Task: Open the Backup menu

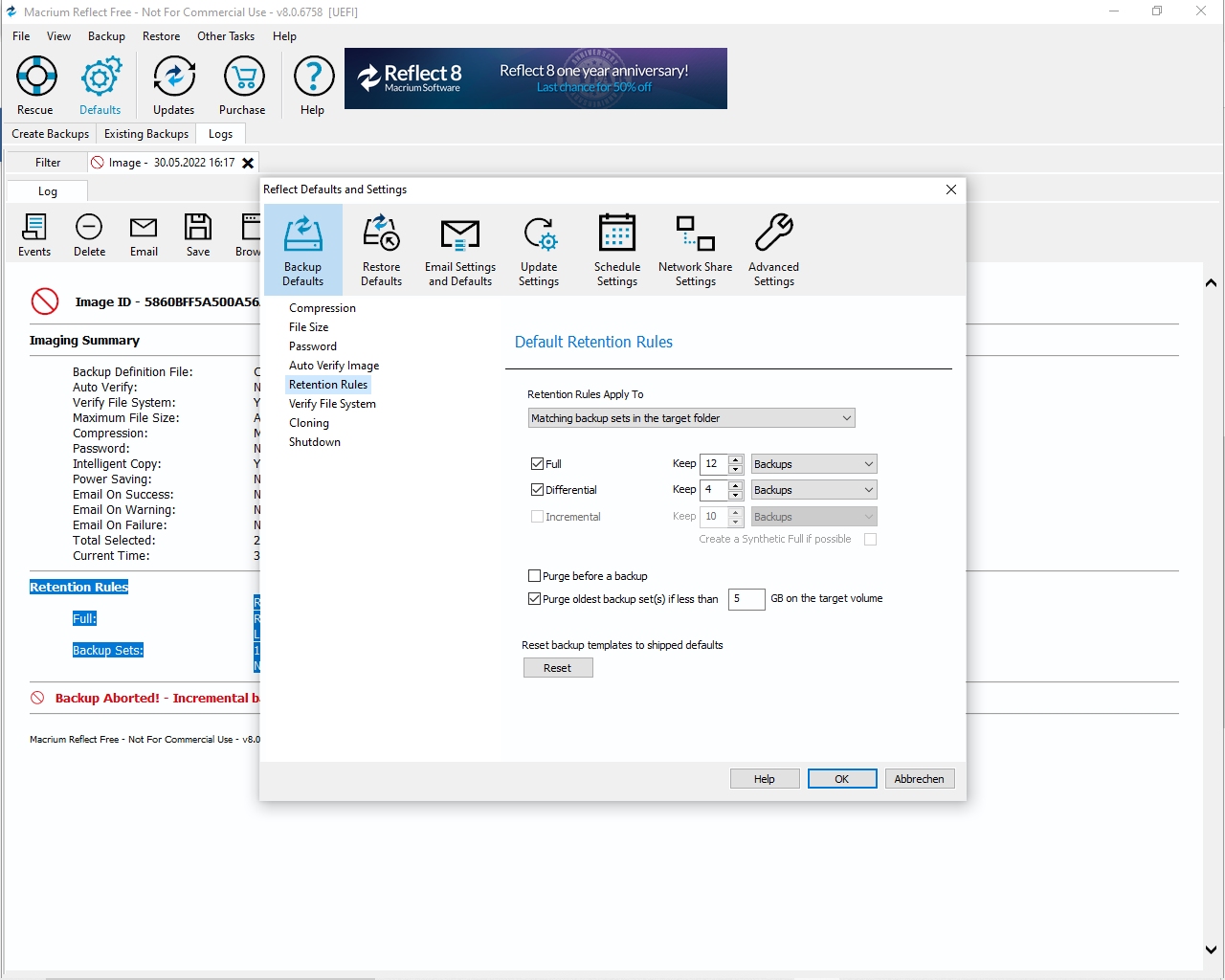Action: 106,36
